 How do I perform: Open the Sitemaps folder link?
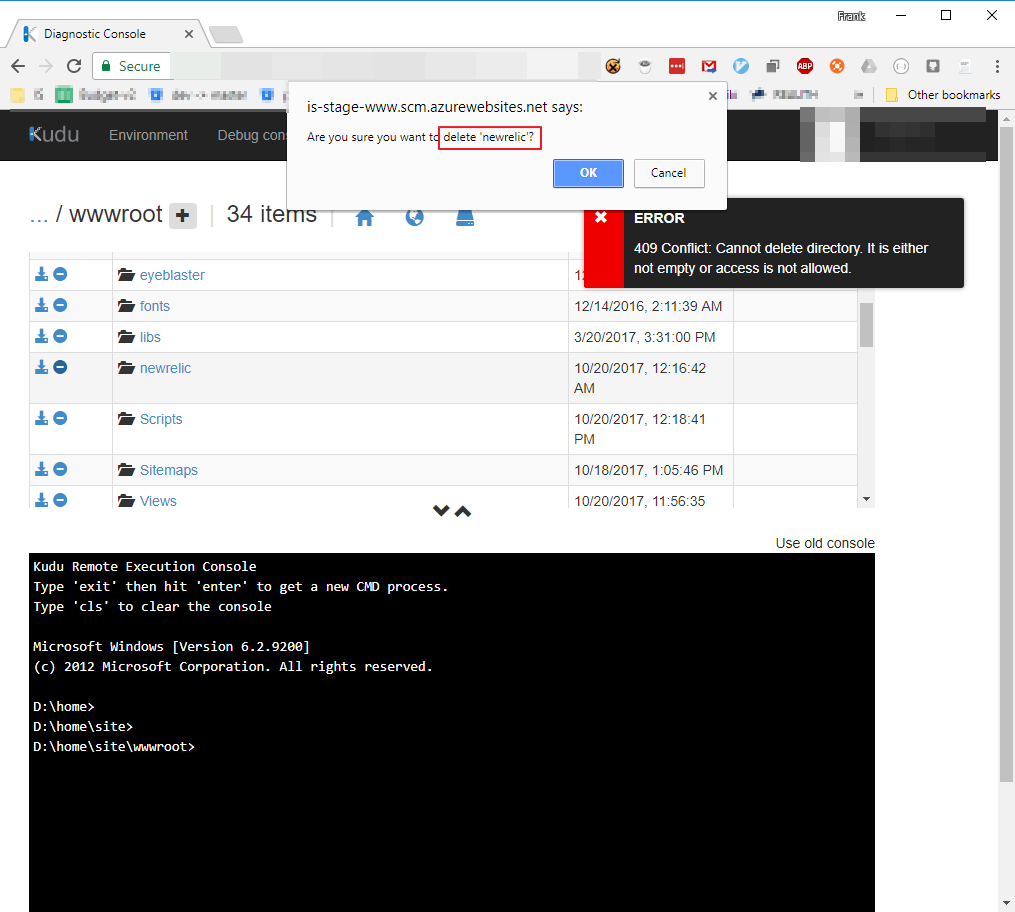(x=169, y=471)
